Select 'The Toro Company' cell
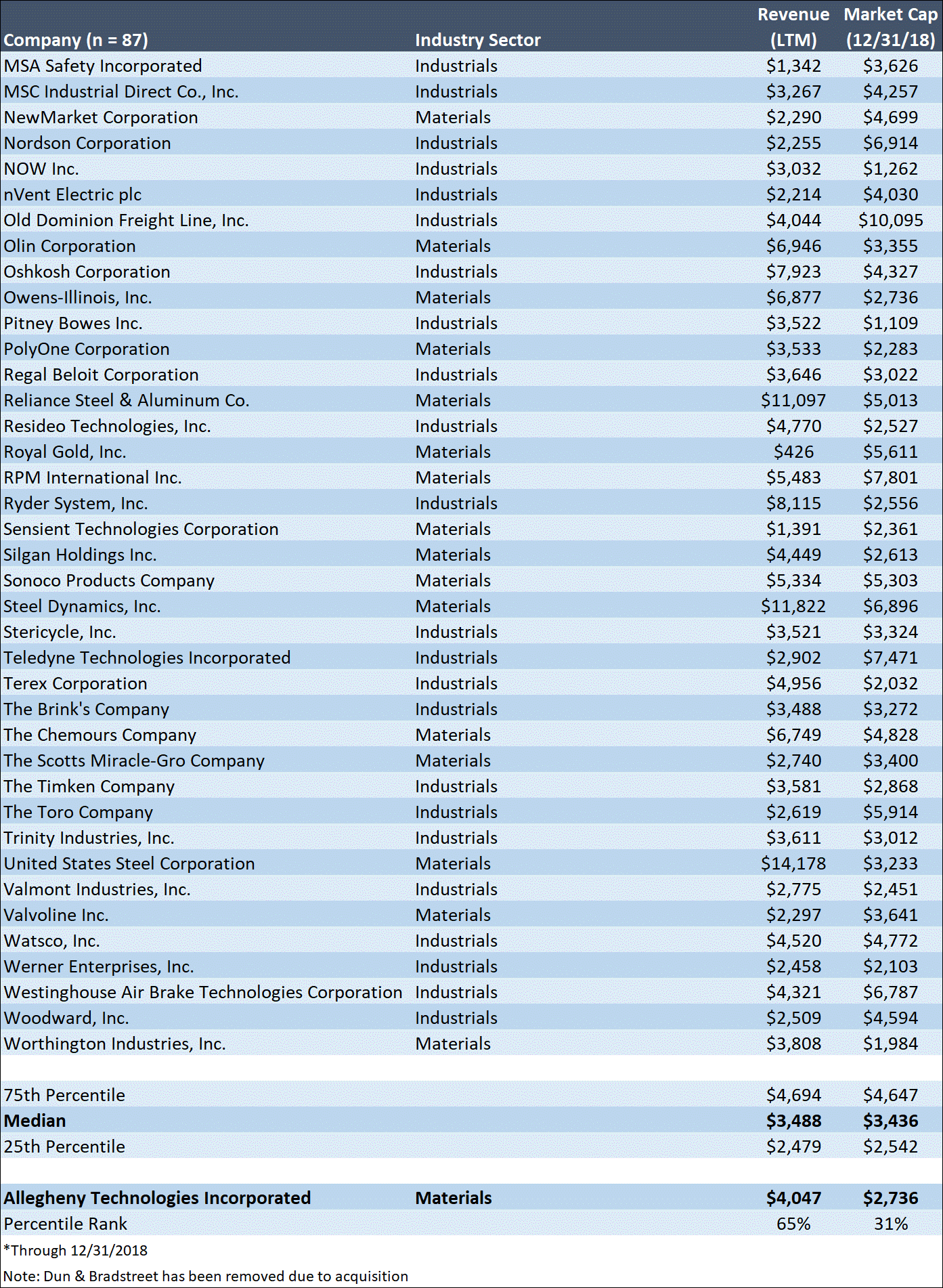Screen dimensions: 943x1288 (79, 812)
